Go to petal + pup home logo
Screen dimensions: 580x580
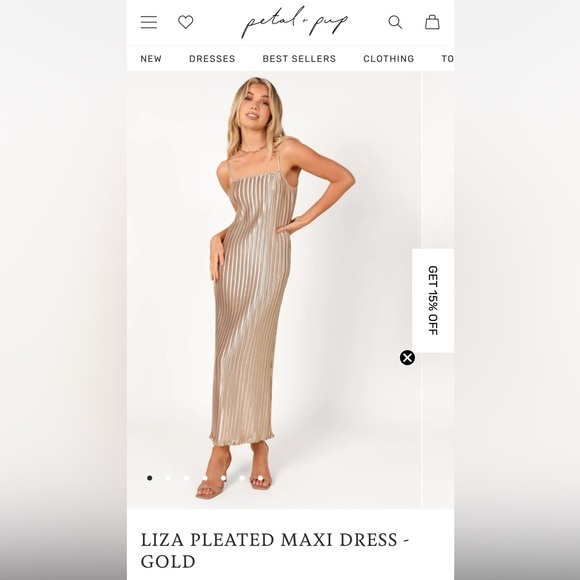[295, 22]
